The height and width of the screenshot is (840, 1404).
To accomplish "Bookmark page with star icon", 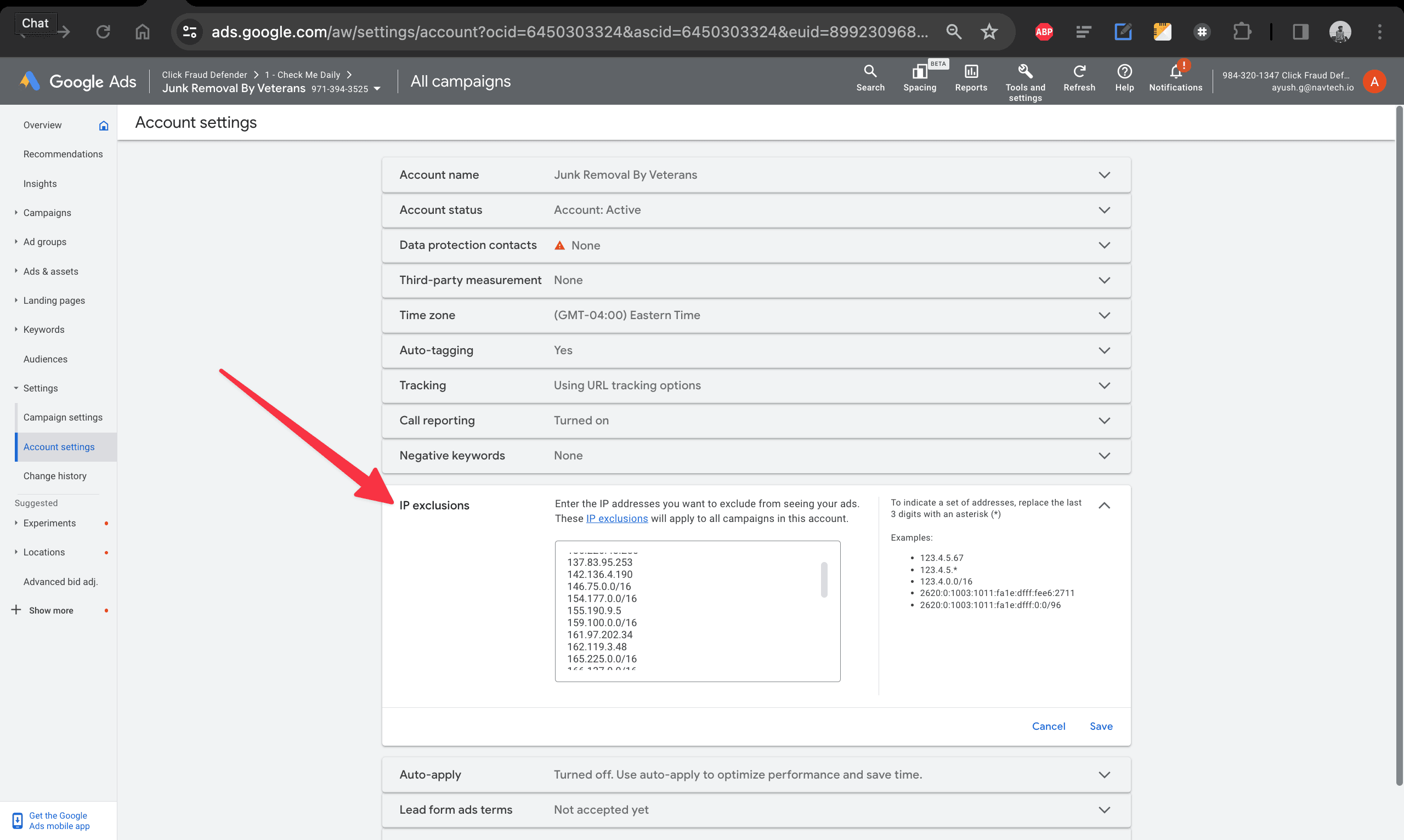I will 988,32.
